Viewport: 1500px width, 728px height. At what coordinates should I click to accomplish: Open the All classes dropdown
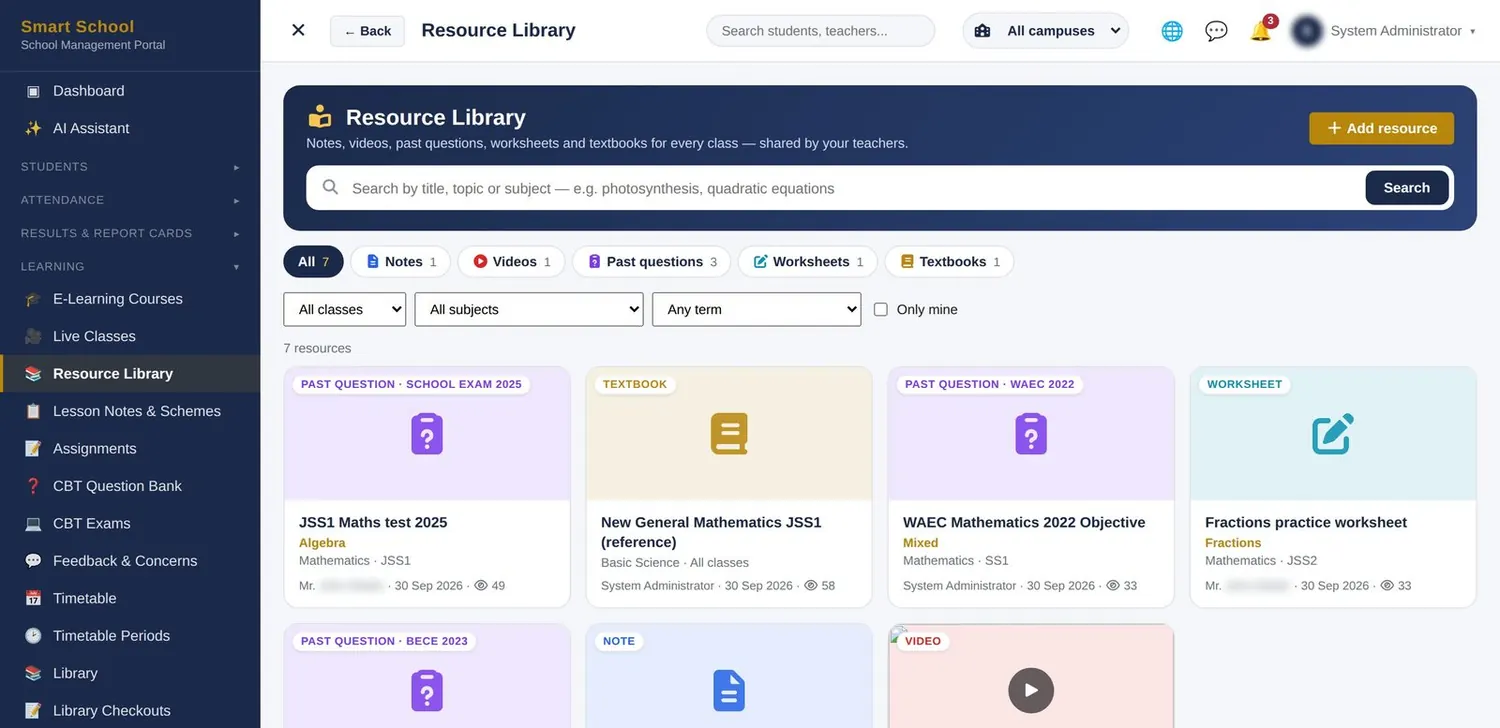(345, 309)
